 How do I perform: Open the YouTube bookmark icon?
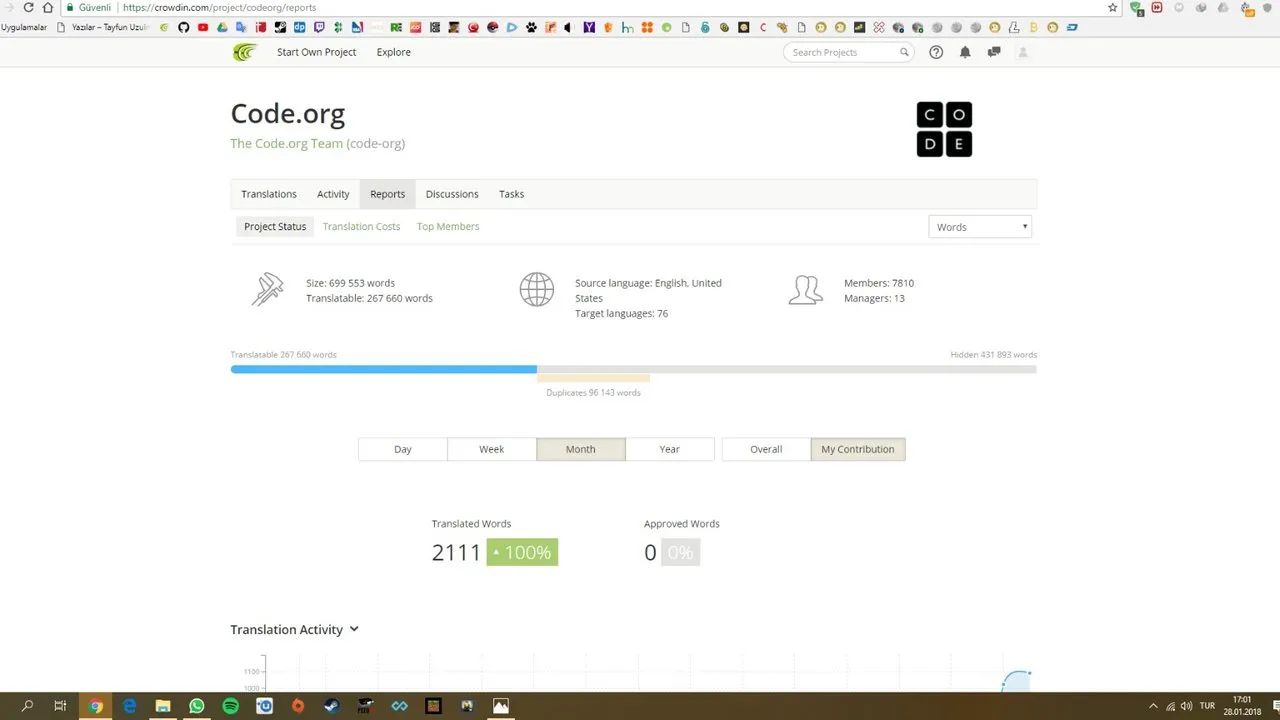(x=202, y=27)
